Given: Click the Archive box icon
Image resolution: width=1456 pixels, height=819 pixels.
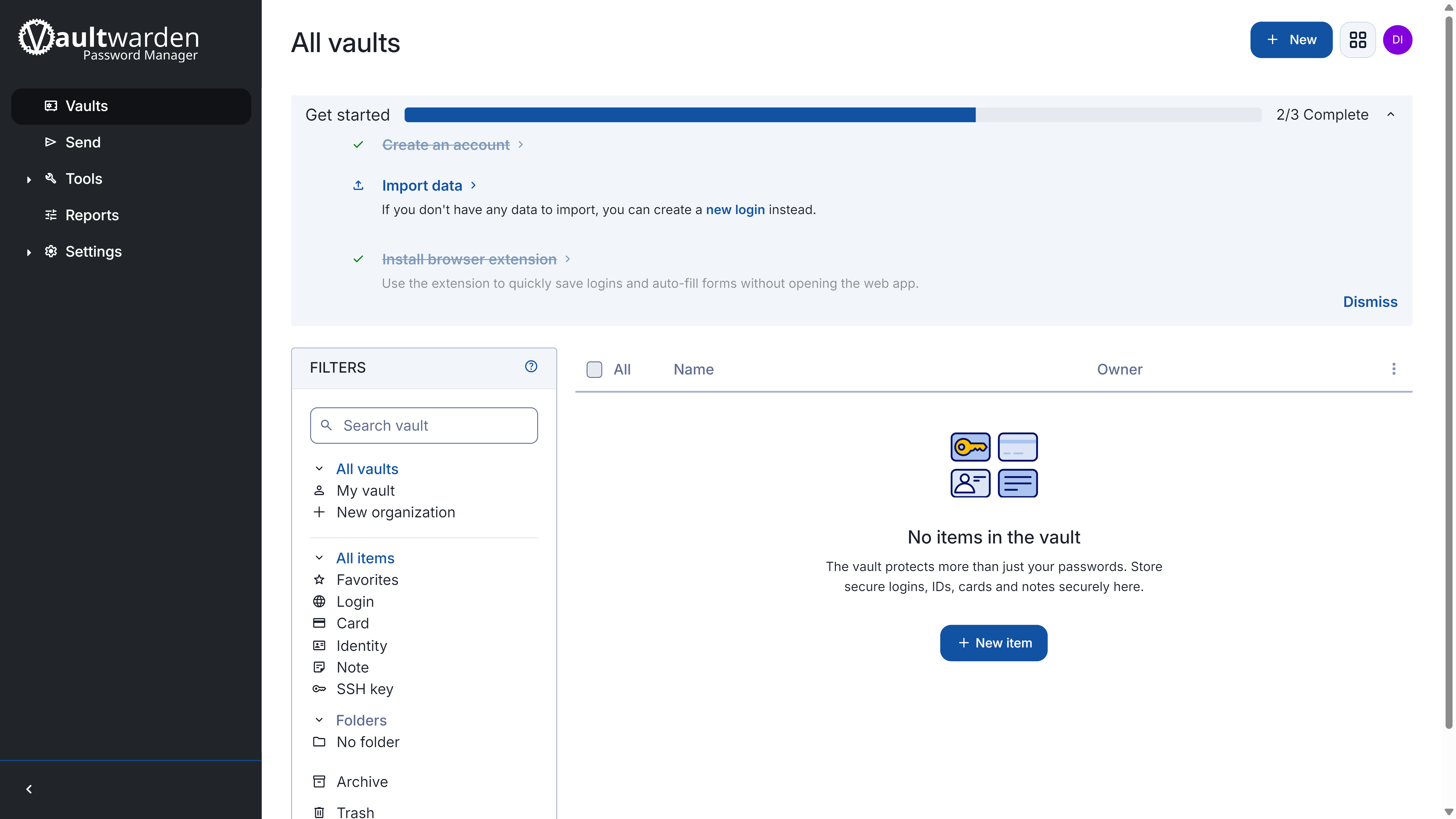Looking at the screenshot, I should click(319, 782).
